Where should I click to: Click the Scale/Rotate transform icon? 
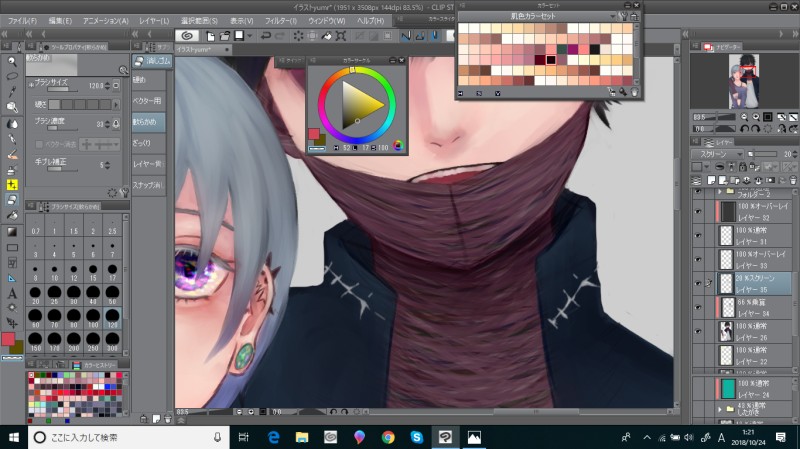pyautogui.click(x=341, y=36)
